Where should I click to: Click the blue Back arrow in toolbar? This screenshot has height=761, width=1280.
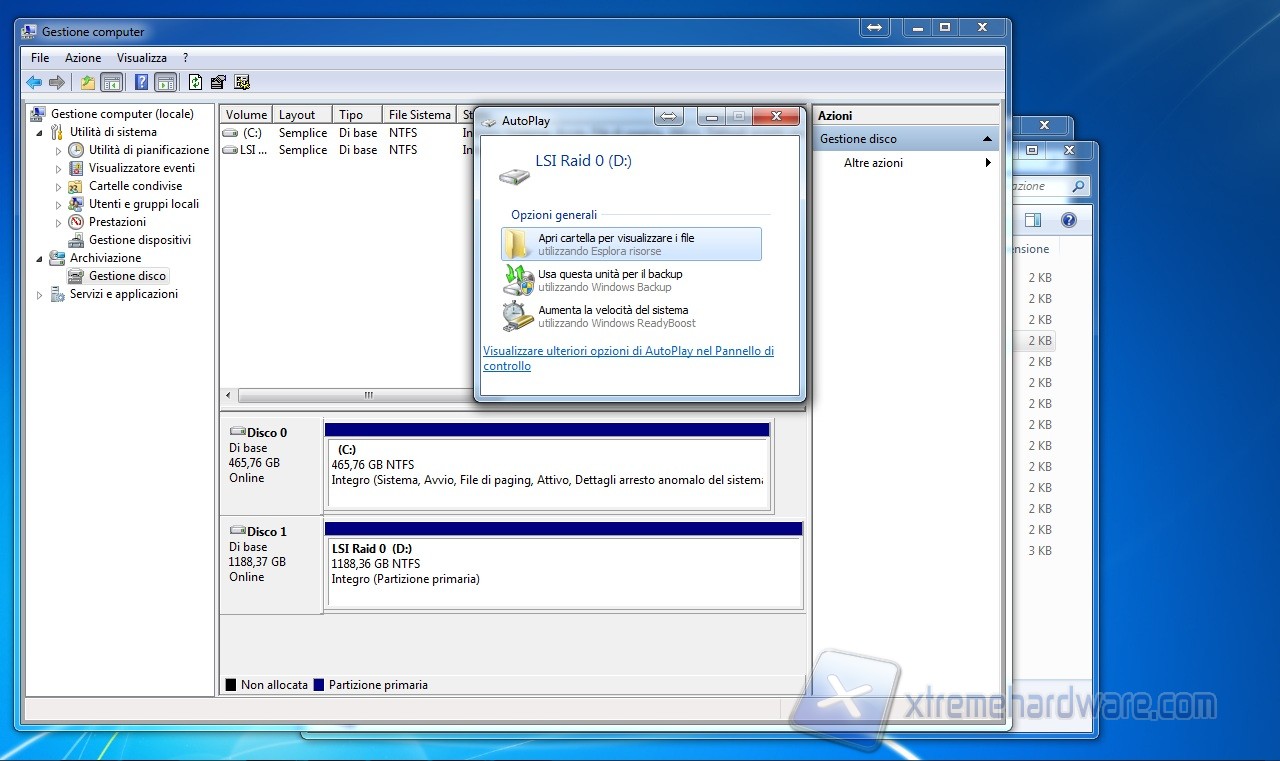(34, 83)
